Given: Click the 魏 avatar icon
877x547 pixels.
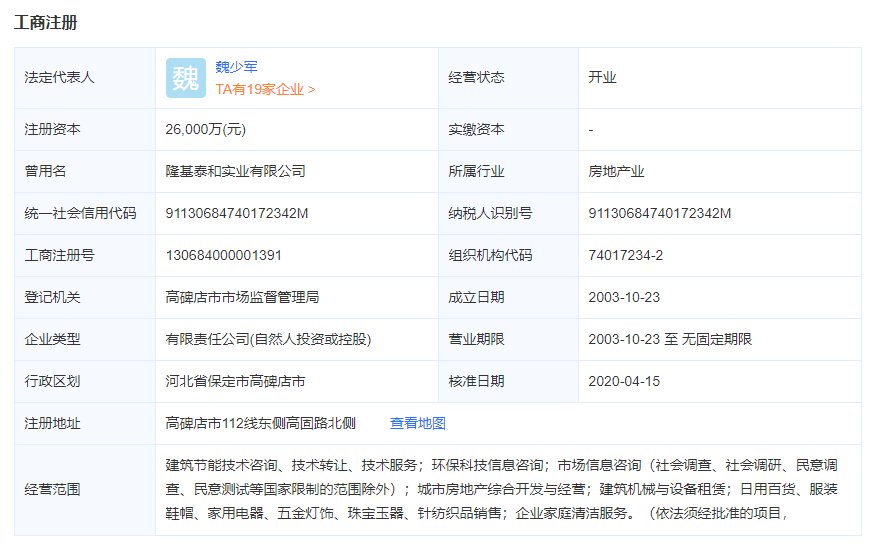Looking at the screenshot, I should tap(186, 78).
